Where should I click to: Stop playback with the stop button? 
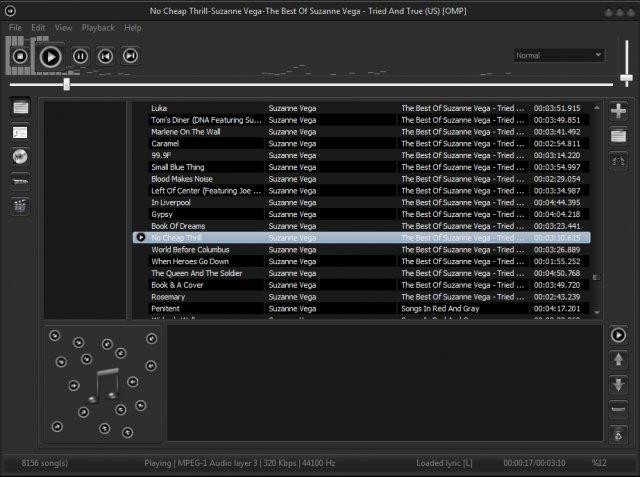[20, 56]
